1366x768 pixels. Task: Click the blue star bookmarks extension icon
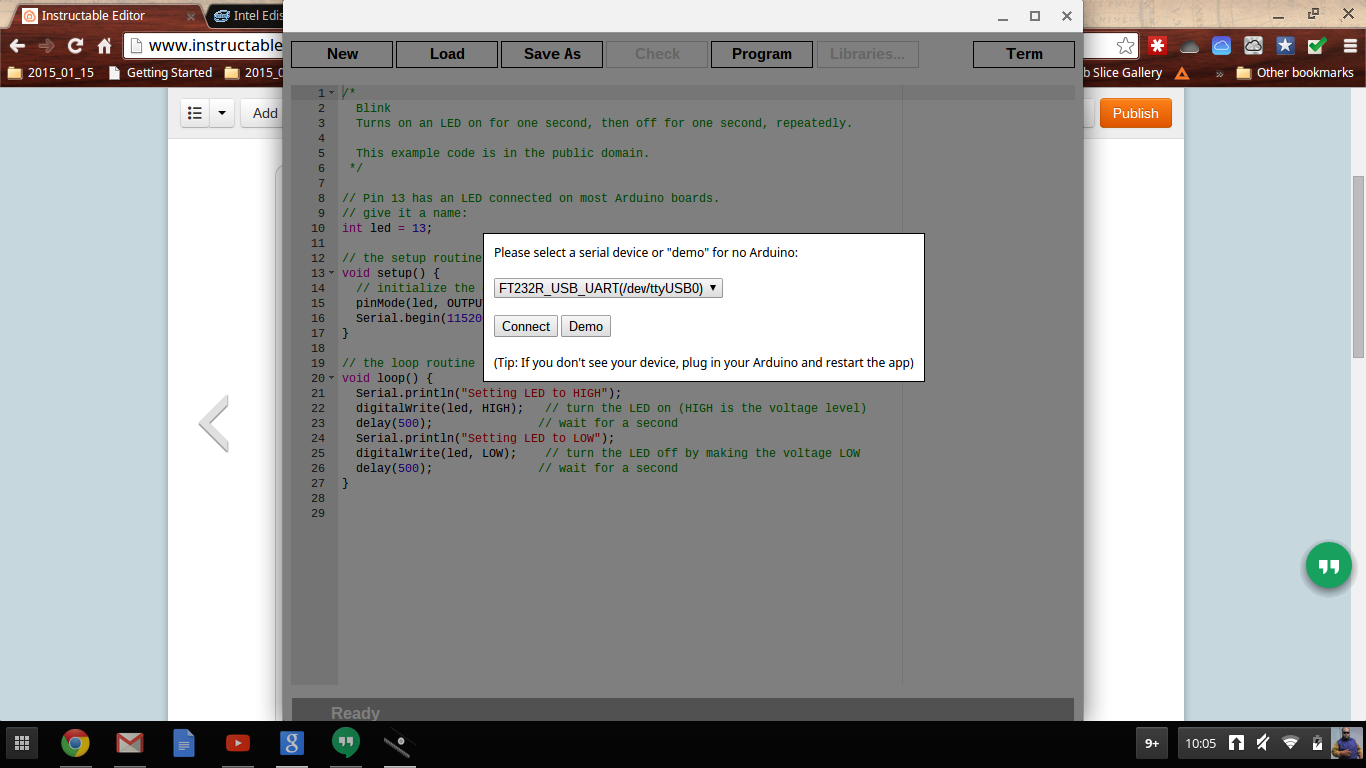click(1284, 45)
